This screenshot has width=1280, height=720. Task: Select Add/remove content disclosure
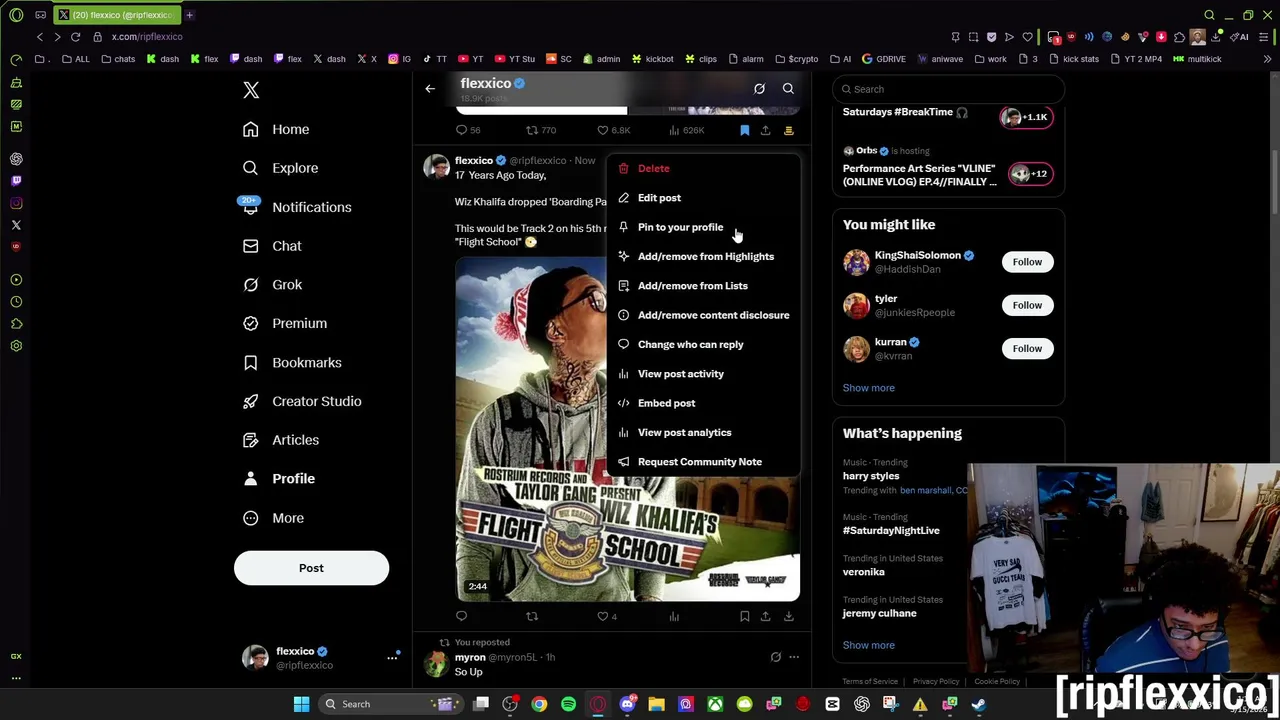coord(703,315)
